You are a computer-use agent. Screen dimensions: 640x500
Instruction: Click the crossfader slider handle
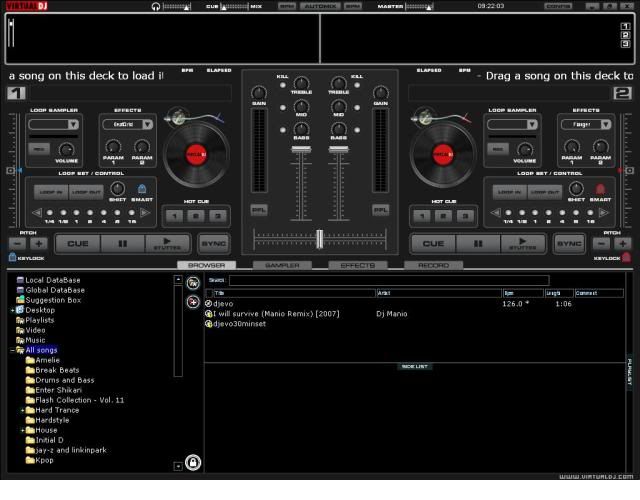click(x=319, y=238)
